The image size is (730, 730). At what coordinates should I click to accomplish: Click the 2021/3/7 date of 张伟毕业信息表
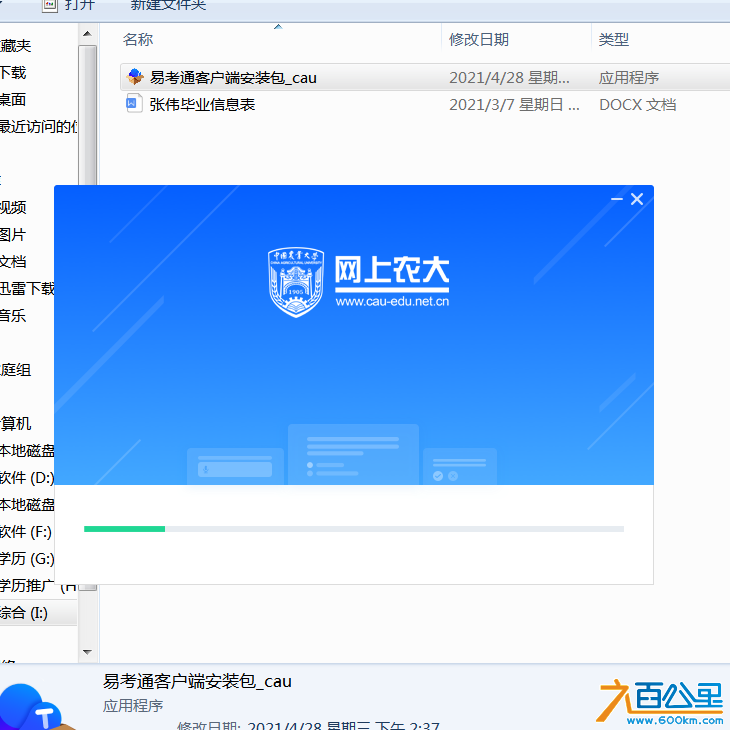click(514, 104)
